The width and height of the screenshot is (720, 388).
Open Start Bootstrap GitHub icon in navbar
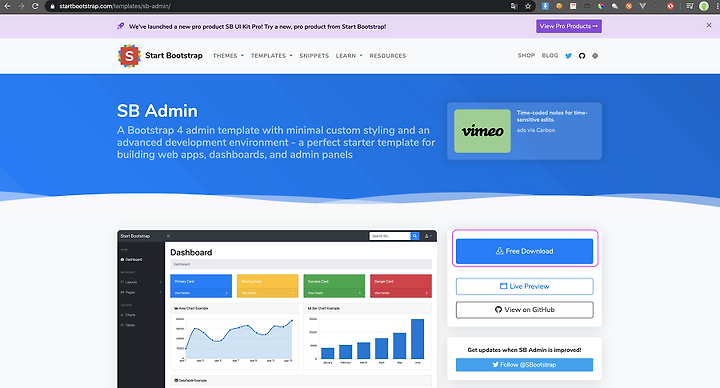click(x=582, y=56)
